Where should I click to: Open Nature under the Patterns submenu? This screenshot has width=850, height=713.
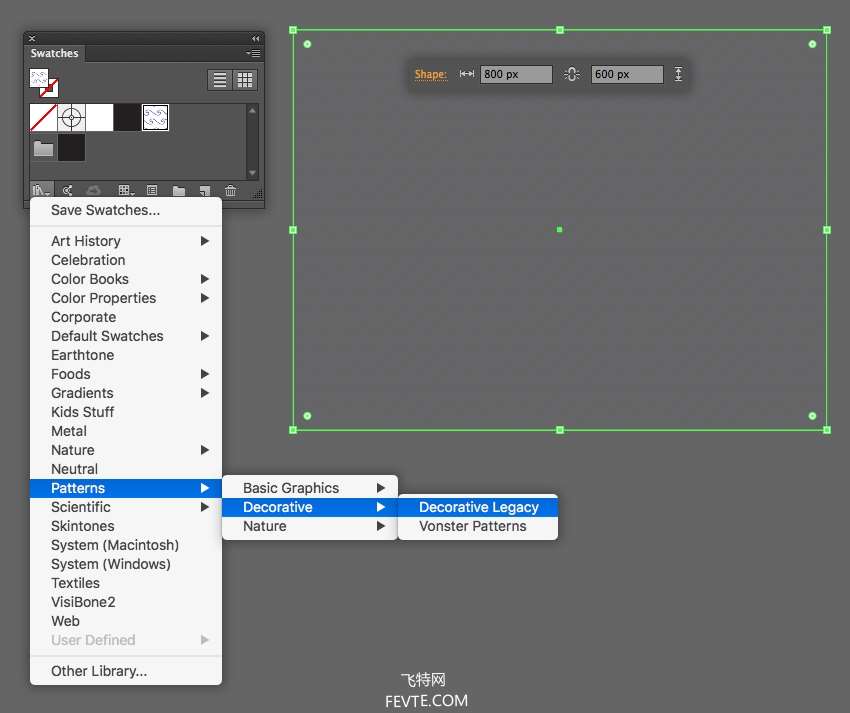pos(310,526)
